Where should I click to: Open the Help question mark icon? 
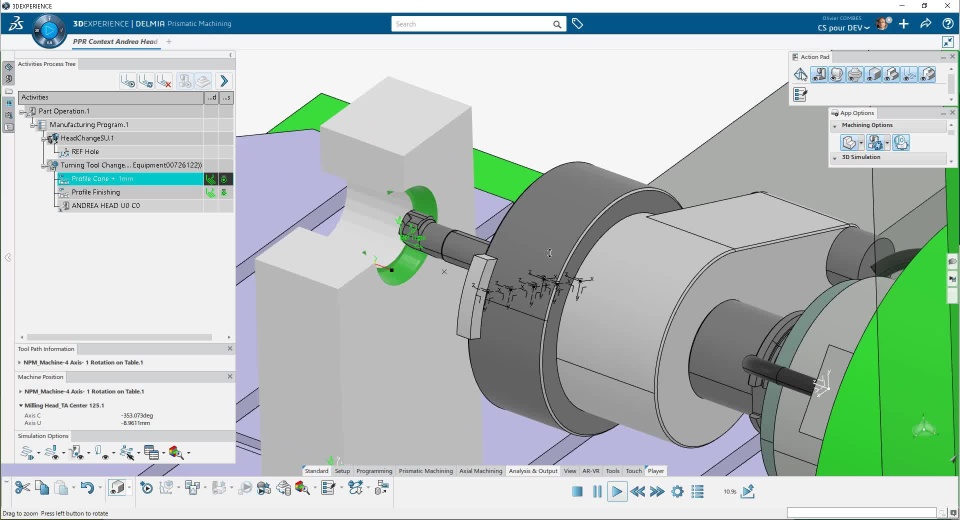pos(948,24)
